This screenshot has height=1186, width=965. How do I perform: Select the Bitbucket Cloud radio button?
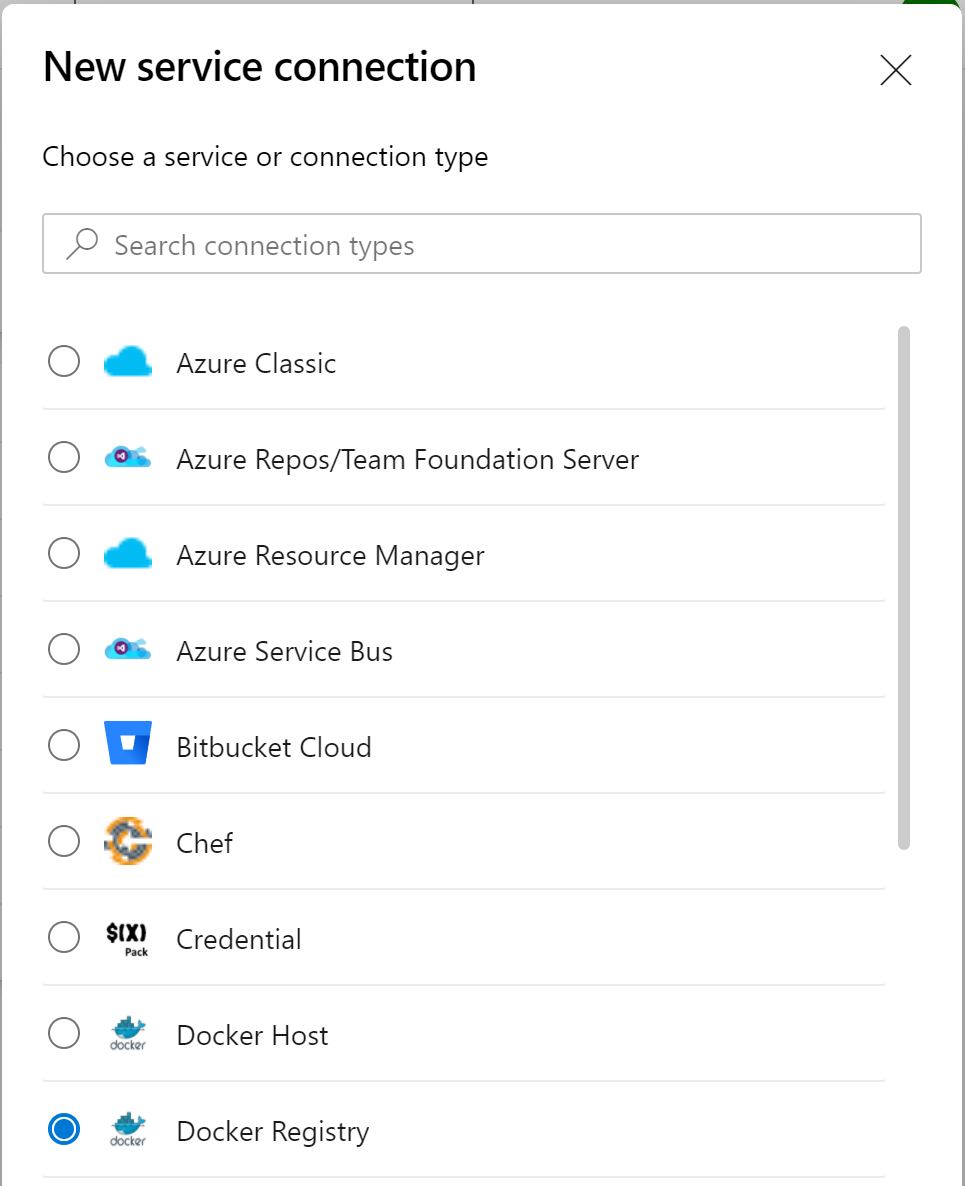64,746
